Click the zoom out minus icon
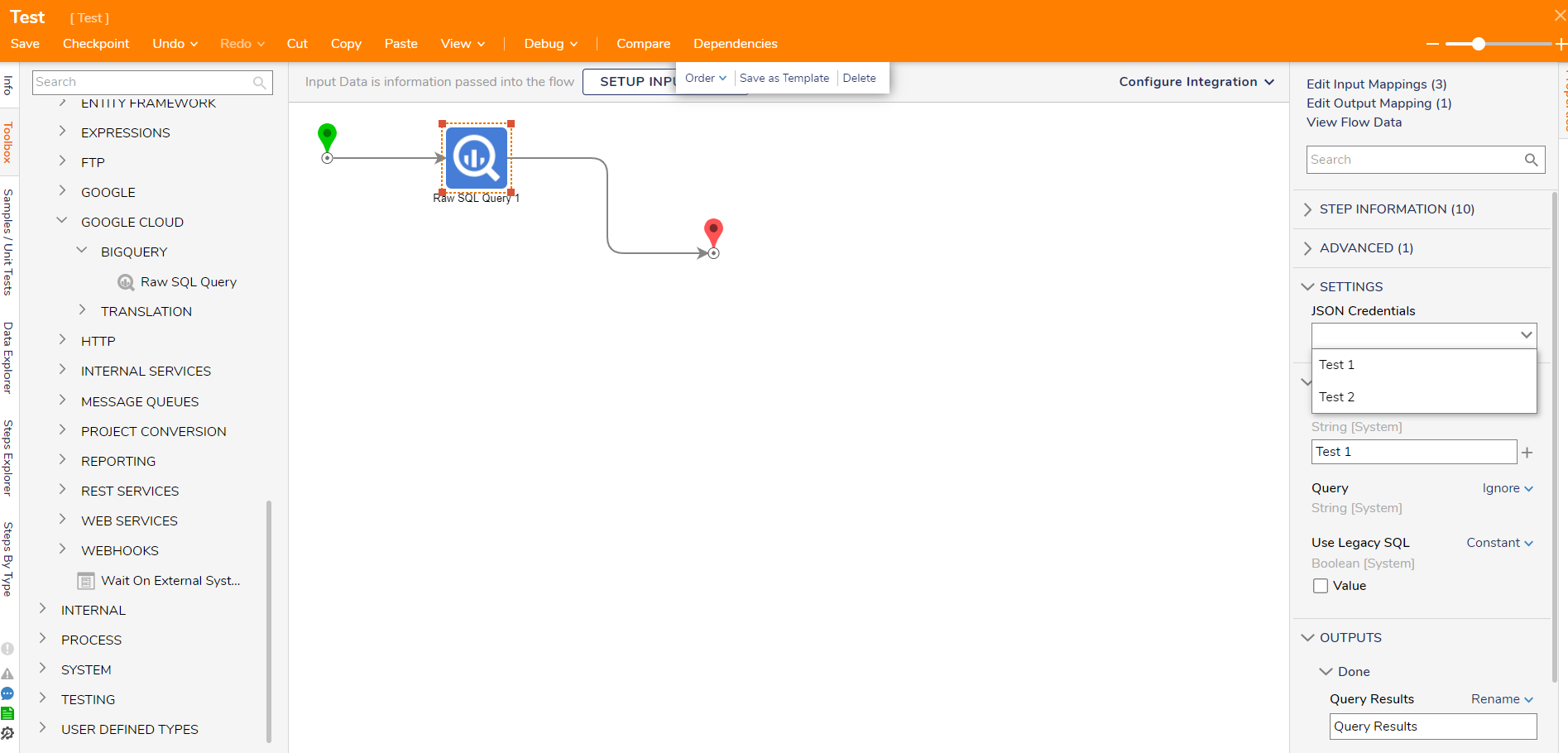This screenshot has width=1568, height=753. point(1432,44)
